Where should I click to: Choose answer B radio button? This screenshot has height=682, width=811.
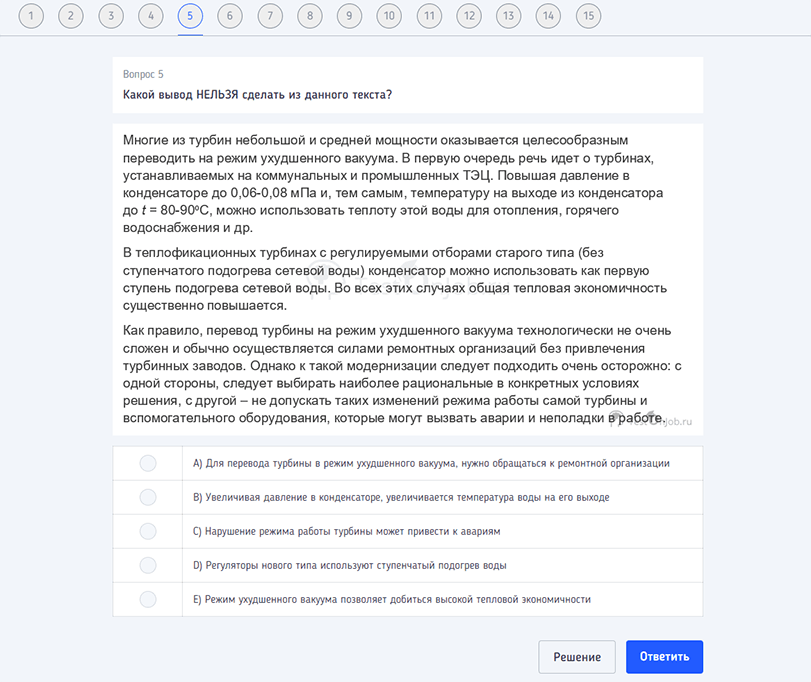tap(148, 497)
